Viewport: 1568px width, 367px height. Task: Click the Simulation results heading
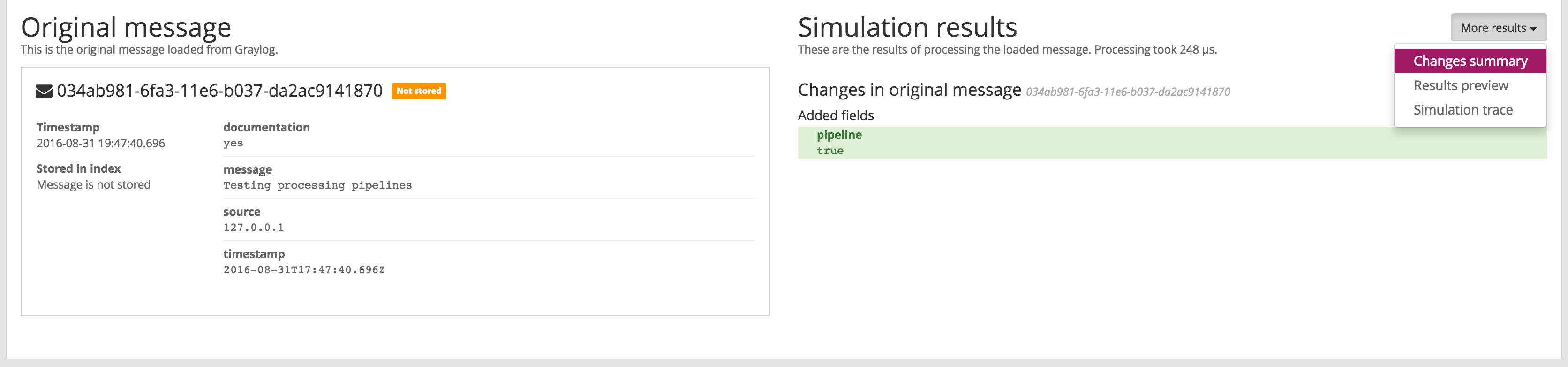click(907, 27)
